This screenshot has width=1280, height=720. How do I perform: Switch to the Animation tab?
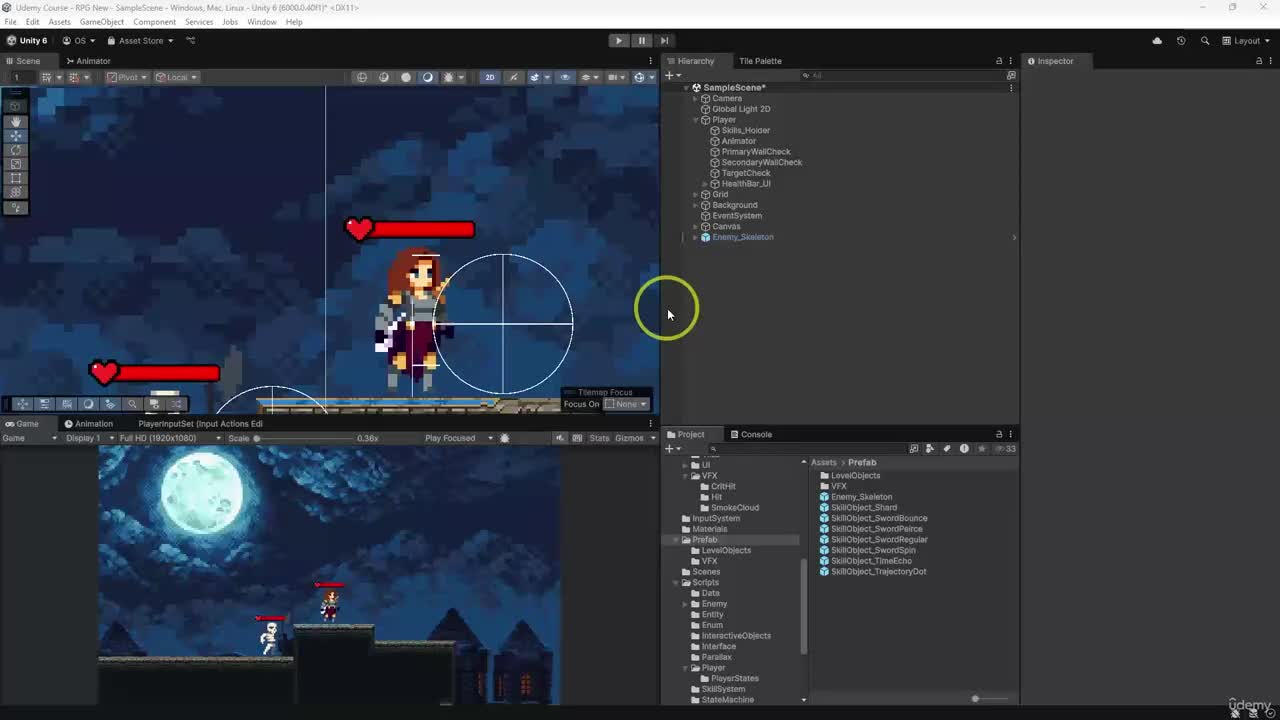pos(89,424)
